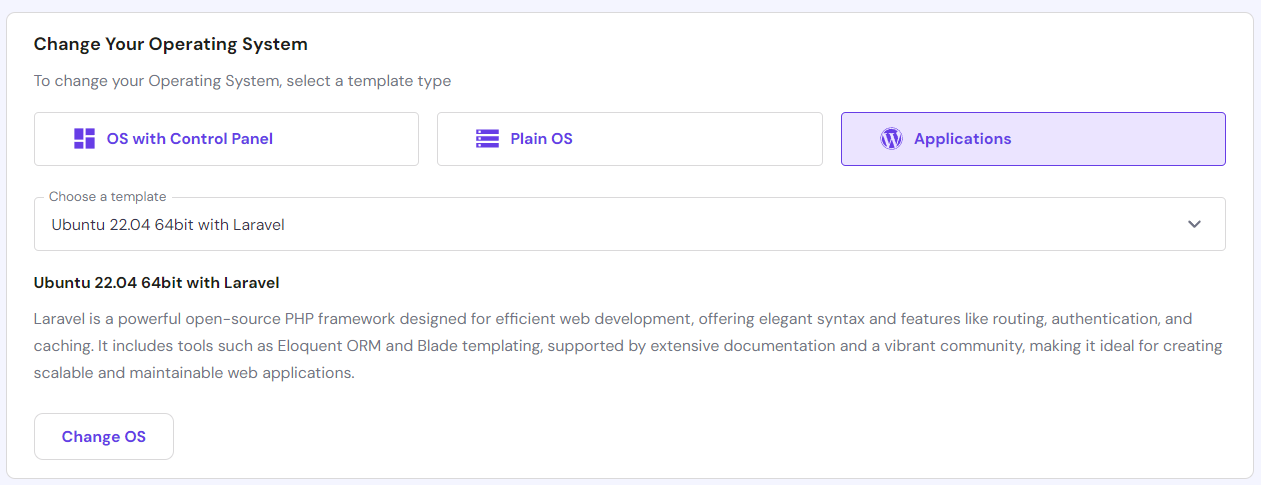The image size is (1261, 485).
Task: Click the bold Ubuntu 22.04 64bit with Laravel title
Action: (x=156, y=283)
